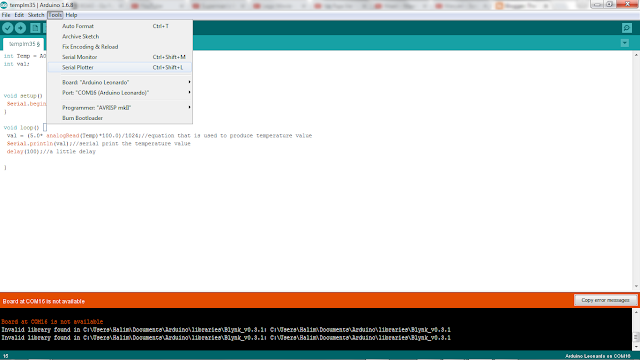Viewport: 640px width, 360px height.
Task: Select Auto Format menu entry
Action: coord(119,26)
